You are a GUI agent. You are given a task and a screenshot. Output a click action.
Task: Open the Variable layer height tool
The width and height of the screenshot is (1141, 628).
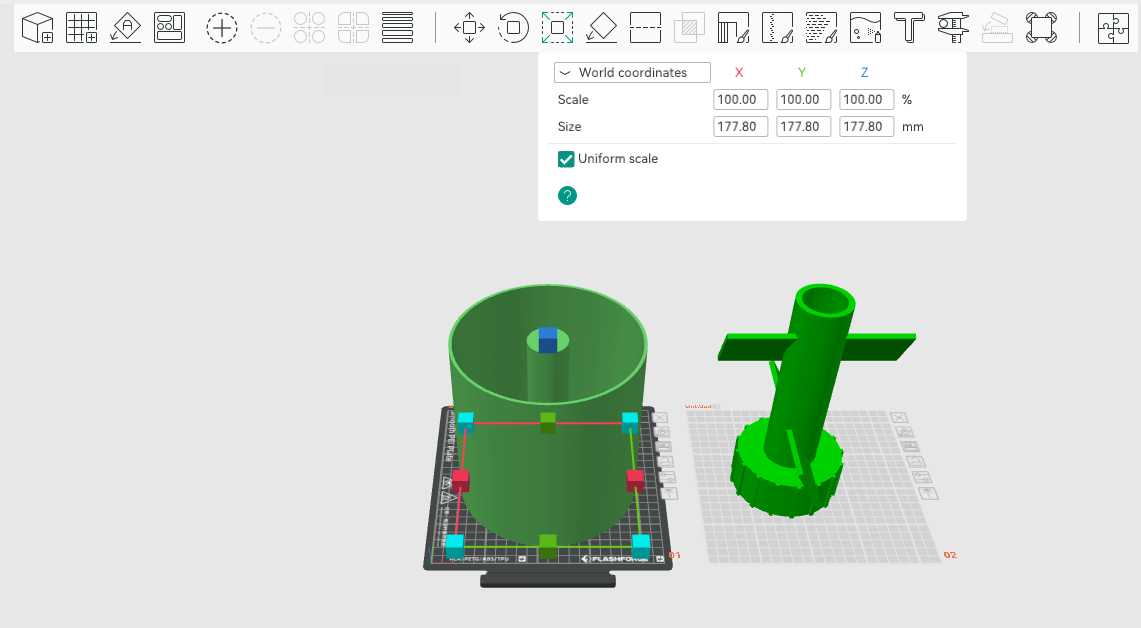tap(397, 28)
